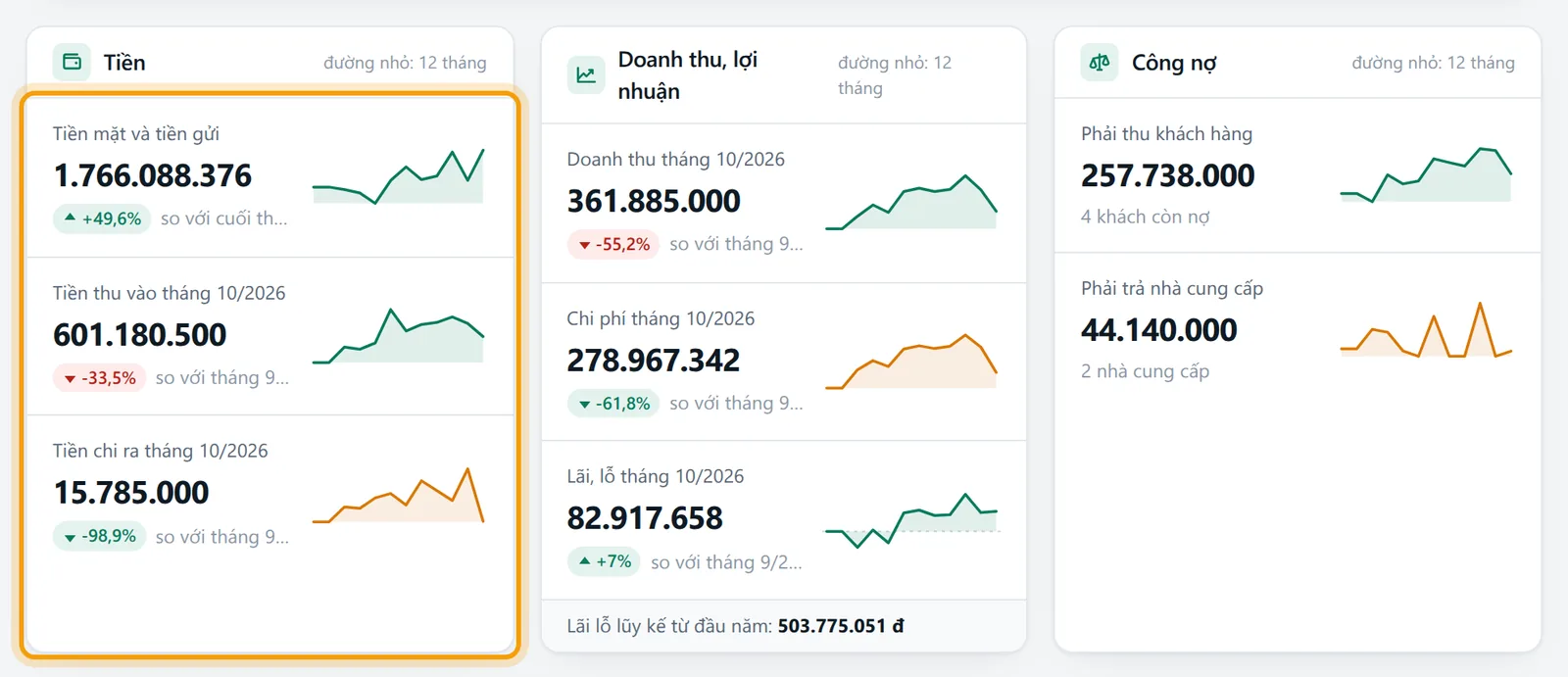Click the Phải thu khách hàng label
Image resolution: width=1568 pixels, height=677 pixels.
(x=1167, y=134)
